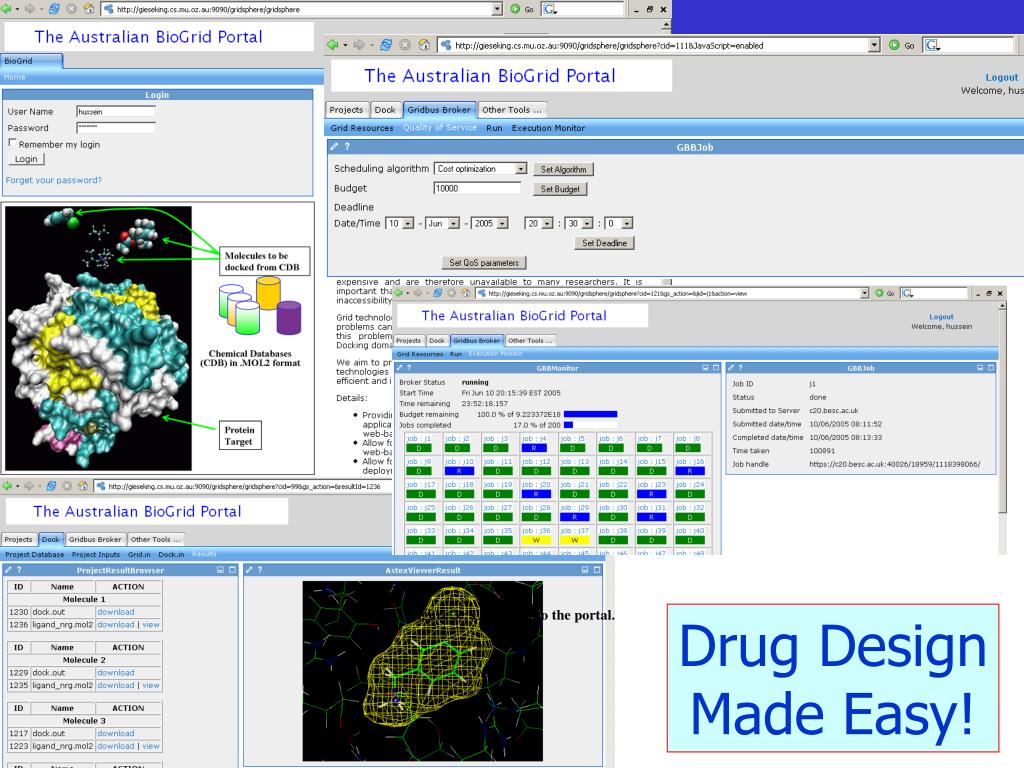Maximize the AstexViewerResult portlet
1024x768 pixels.
[x=597, y=570]
